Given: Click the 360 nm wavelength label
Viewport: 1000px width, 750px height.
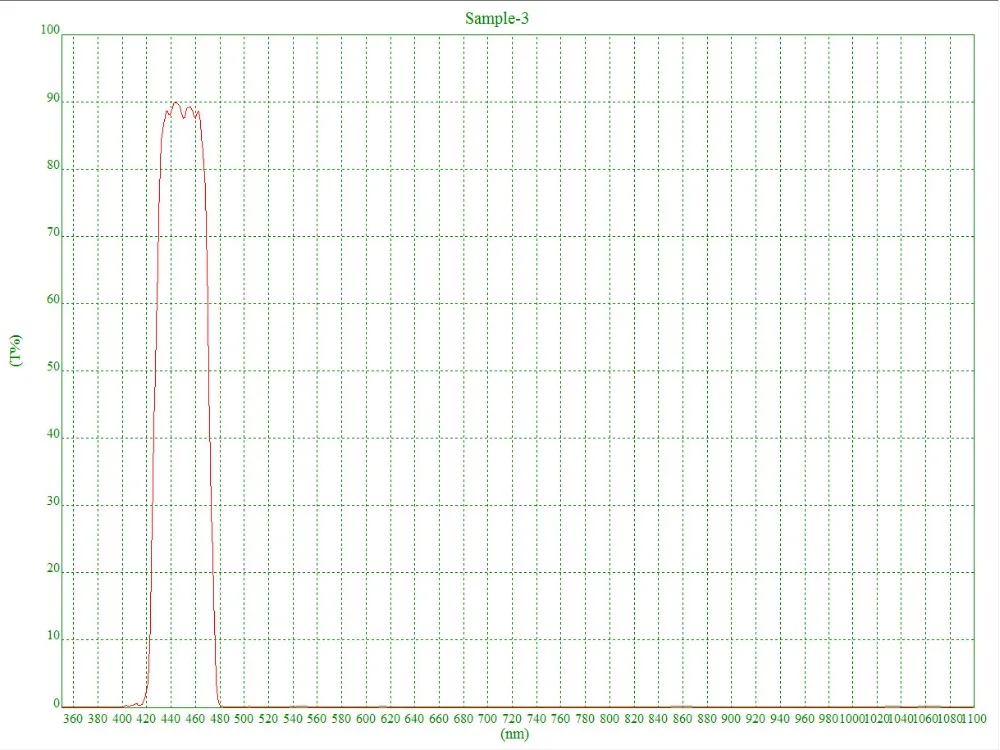Looking at the screenshot, I should pyautogui.click(x=73, y=719).
